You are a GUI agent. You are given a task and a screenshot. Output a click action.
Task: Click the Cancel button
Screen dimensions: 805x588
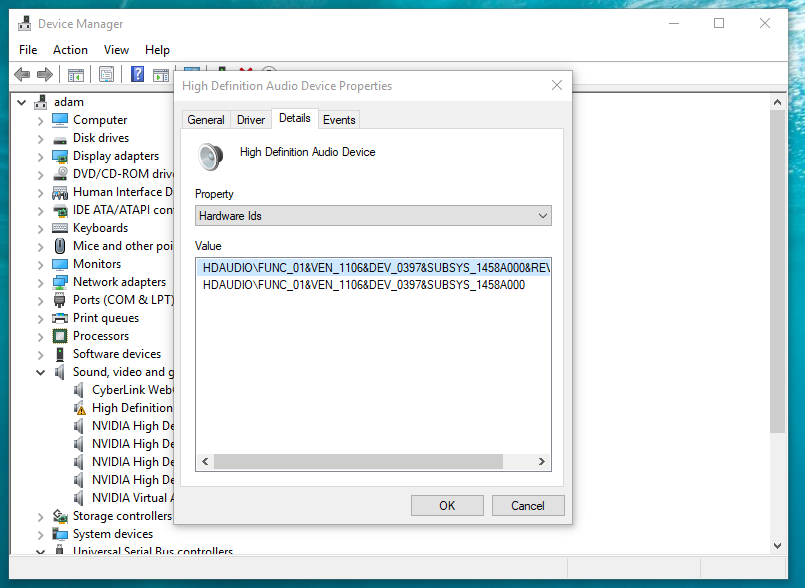(x=528, y=506)
